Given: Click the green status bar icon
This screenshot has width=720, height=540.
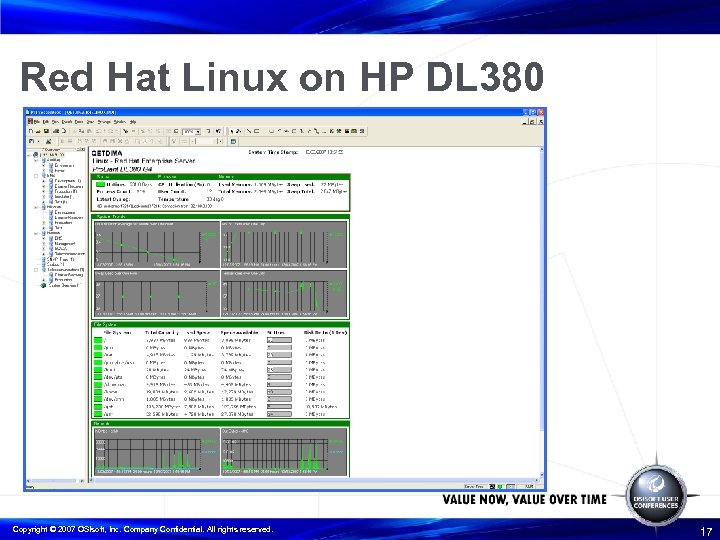Looking at the screenshot, I should pyautogui.click(x=500, y=487).
